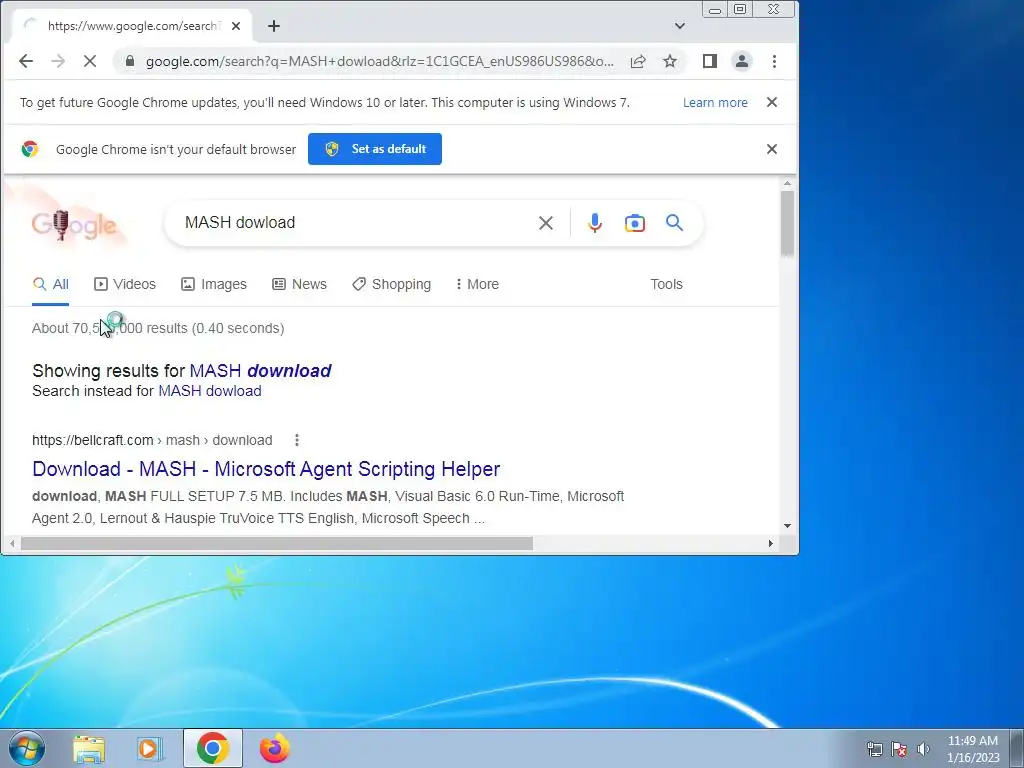Switch to the Images tab

click(x=214, y=284)
